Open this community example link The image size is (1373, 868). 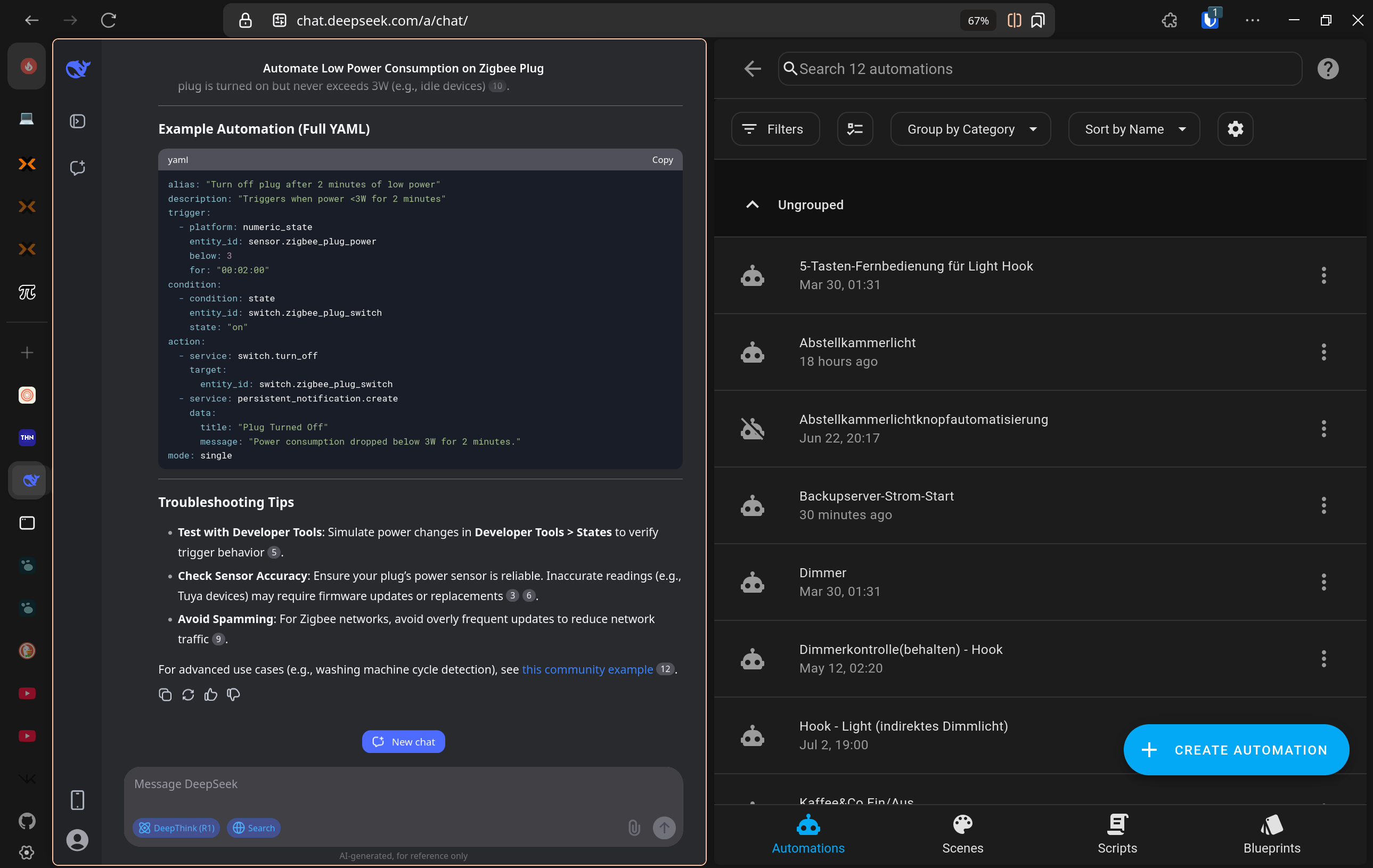click(x=587, y=669)
